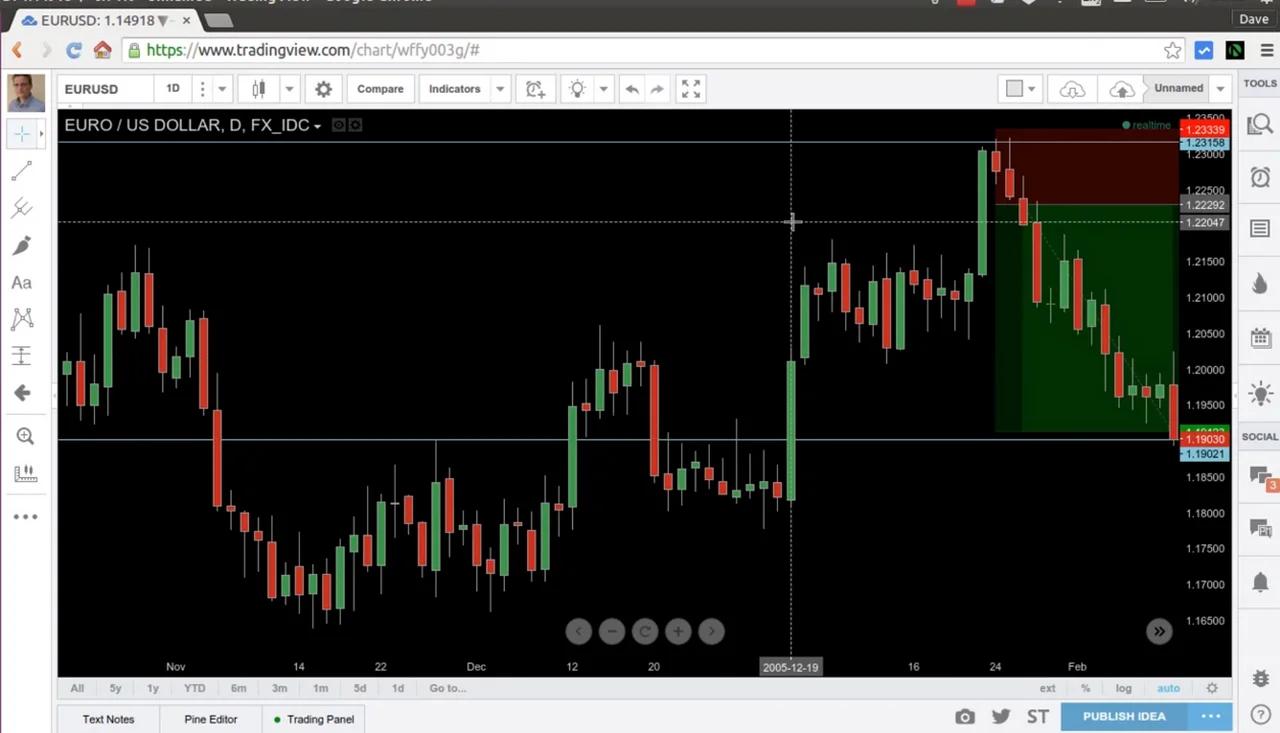Select the crosshair cursor tool

(22, 132)
